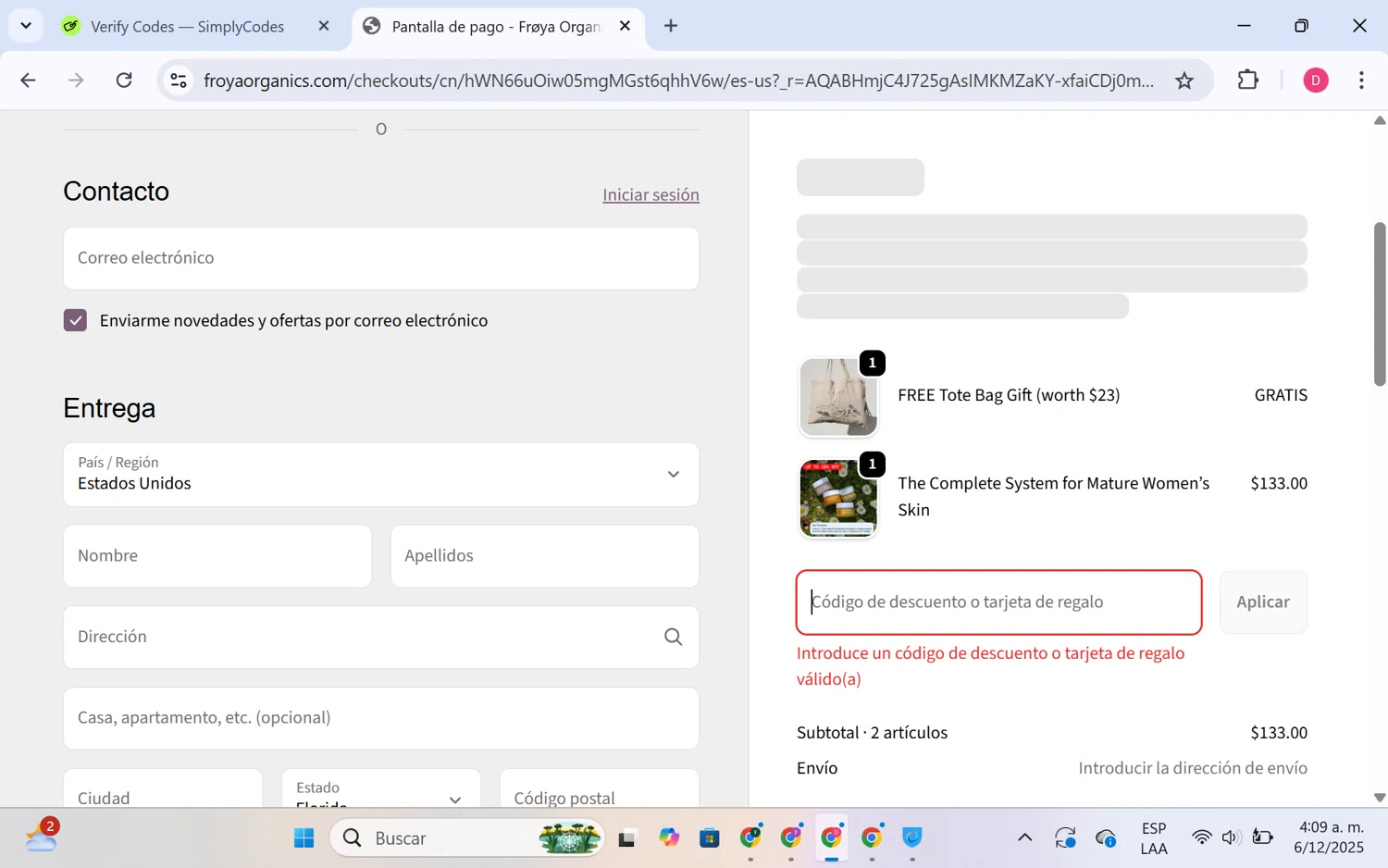Click the Subtotal · 2 artículos label
1388x868 pixels.
(872, 733)
